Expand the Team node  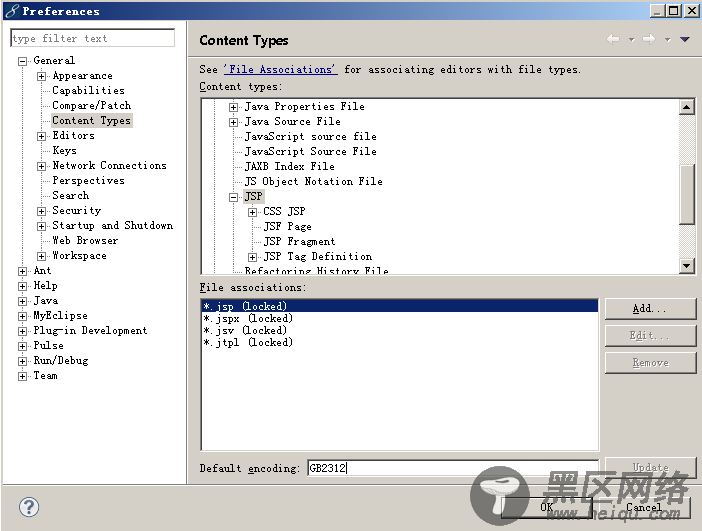pyautogui.click(x=22, y=376)
